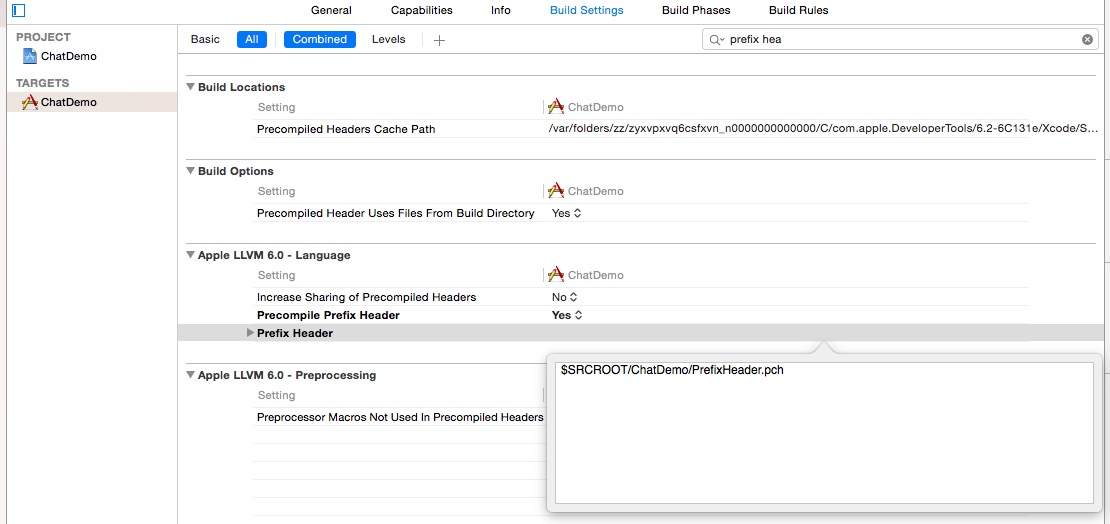Click ChatDemo column icon under Apple LLVM Language
Viewport: 1110px width, 524px height.
pyautogui.click(x=556, y=275)
